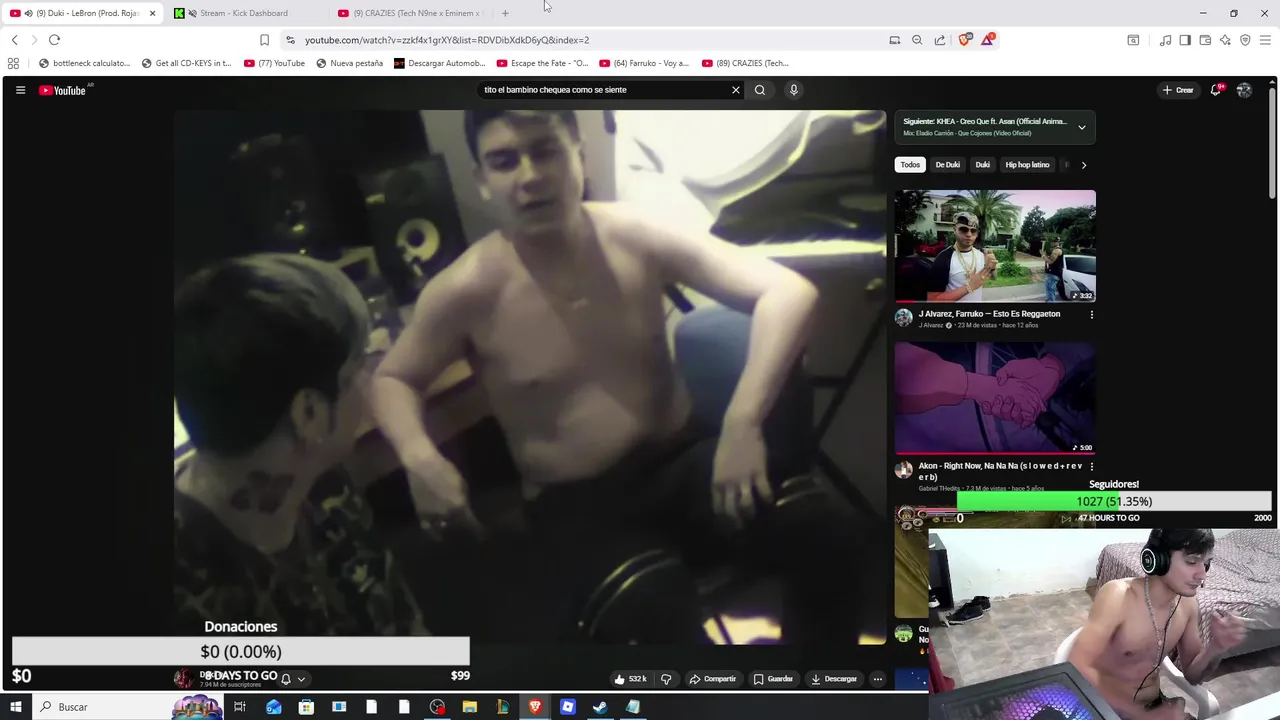Viewport: 1280px width, 720px height.
Task: Select the De Duki filter chip
Action: click(947, 165)
